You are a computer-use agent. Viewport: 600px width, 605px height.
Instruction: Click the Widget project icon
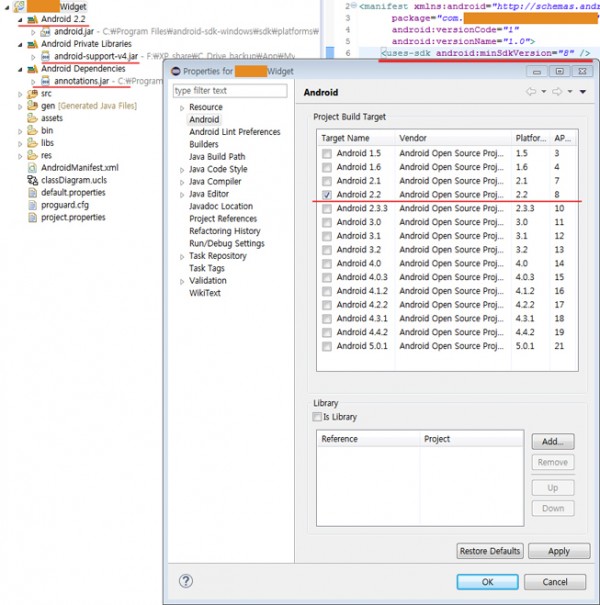click(x=19, y=7)
